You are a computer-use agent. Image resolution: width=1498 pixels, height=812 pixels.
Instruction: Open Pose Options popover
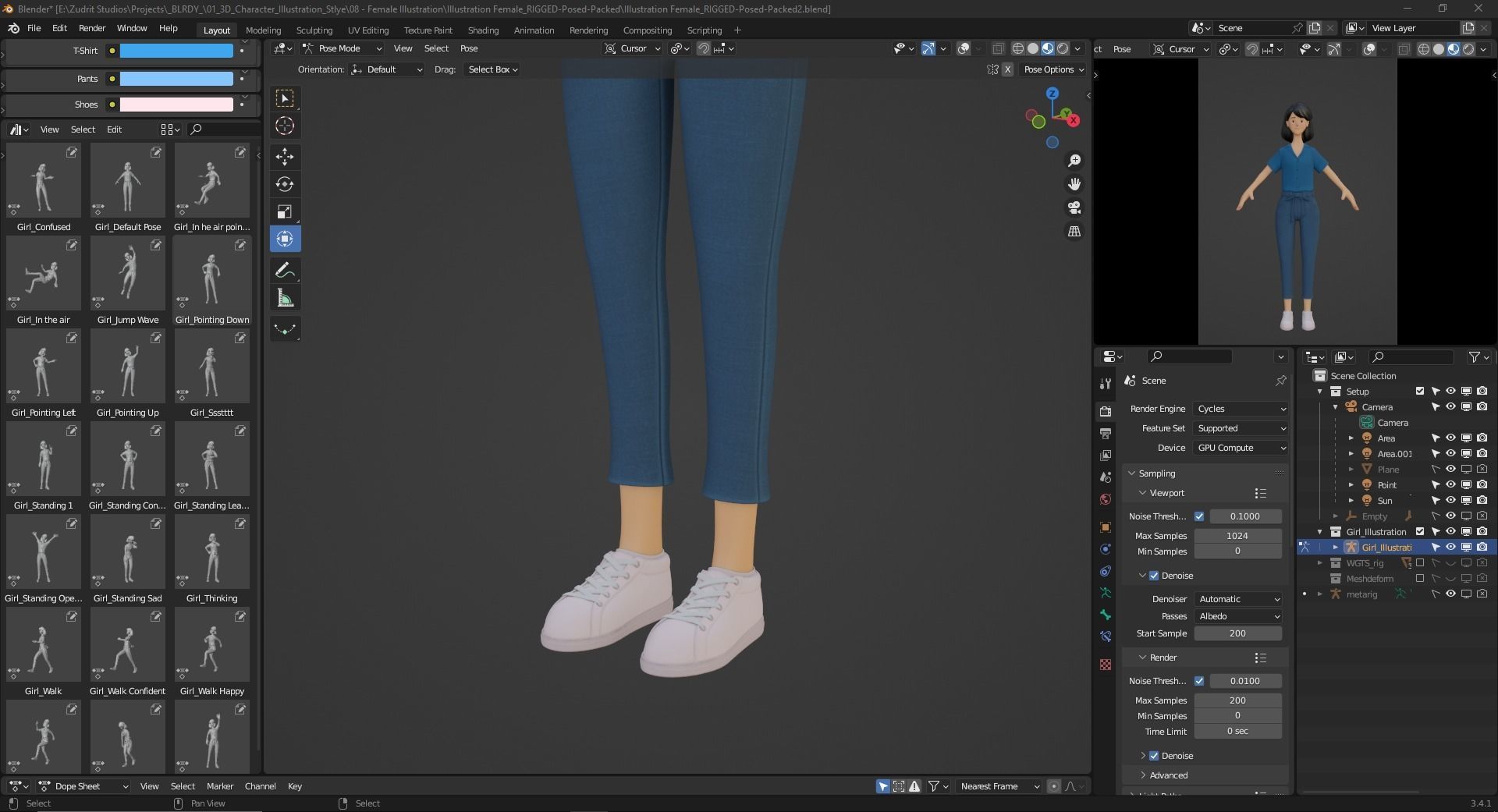[x=1053, y=69]
